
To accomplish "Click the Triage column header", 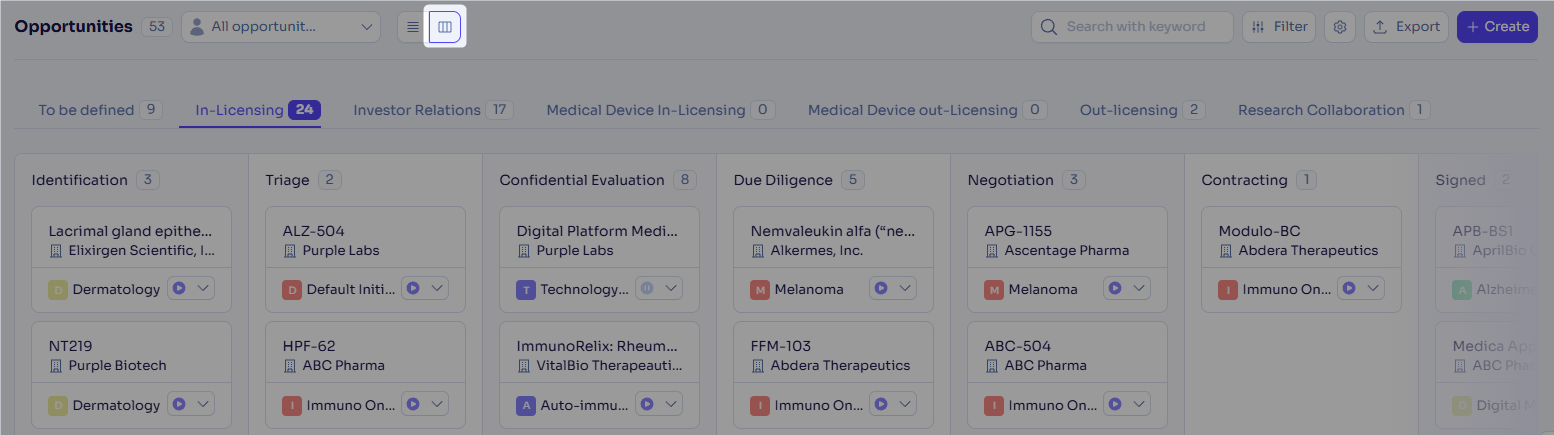I will point(288,180).
